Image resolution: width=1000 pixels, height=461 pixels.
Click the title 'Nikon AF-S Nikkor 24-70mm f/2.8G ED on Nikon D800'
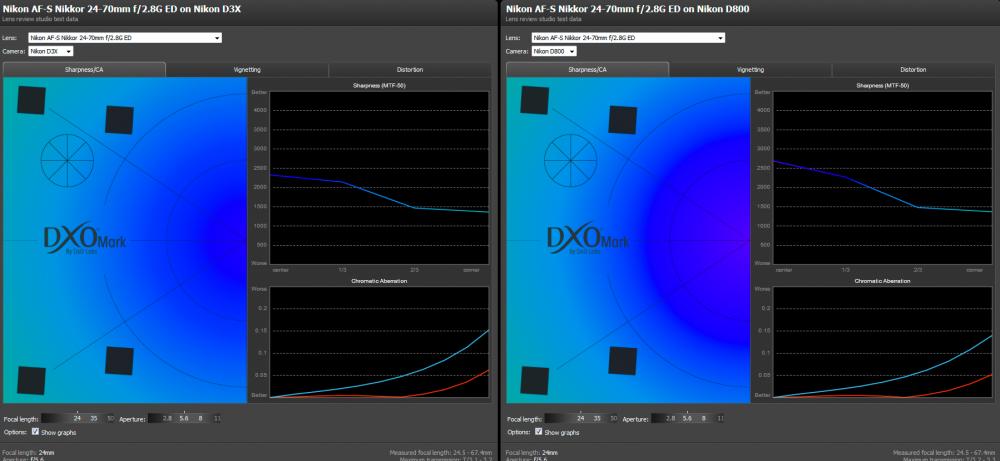click(628, 9)
